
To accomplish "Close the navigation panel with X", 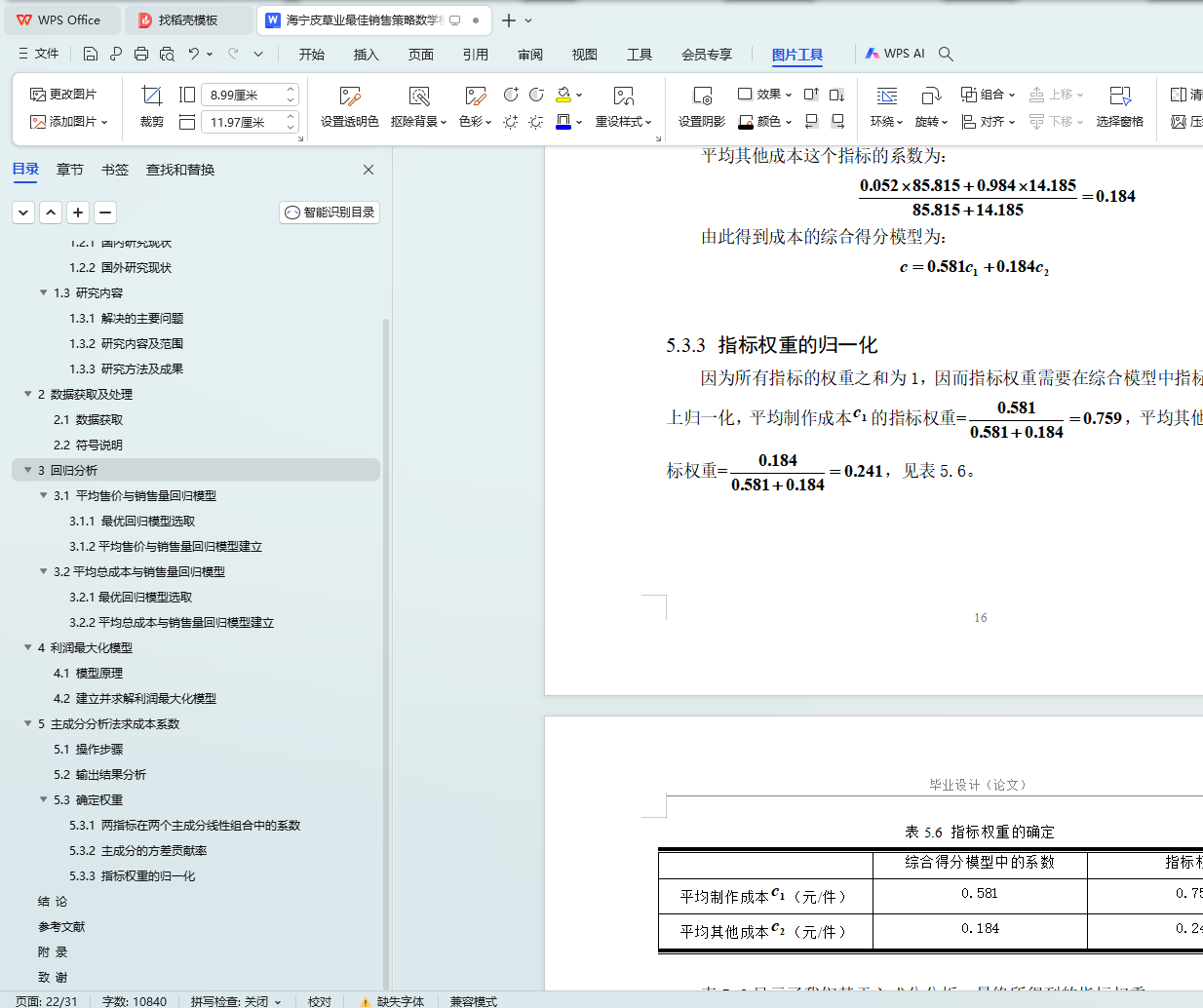I will point(369,170).
